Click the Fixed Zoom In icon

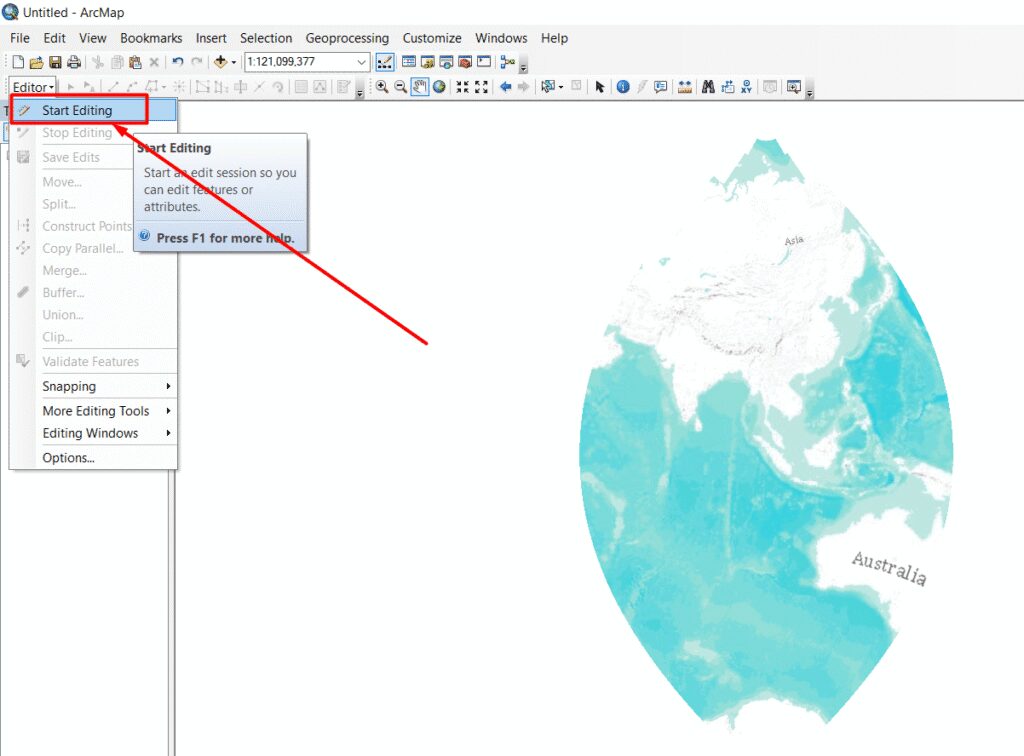(x=462, y=87)
